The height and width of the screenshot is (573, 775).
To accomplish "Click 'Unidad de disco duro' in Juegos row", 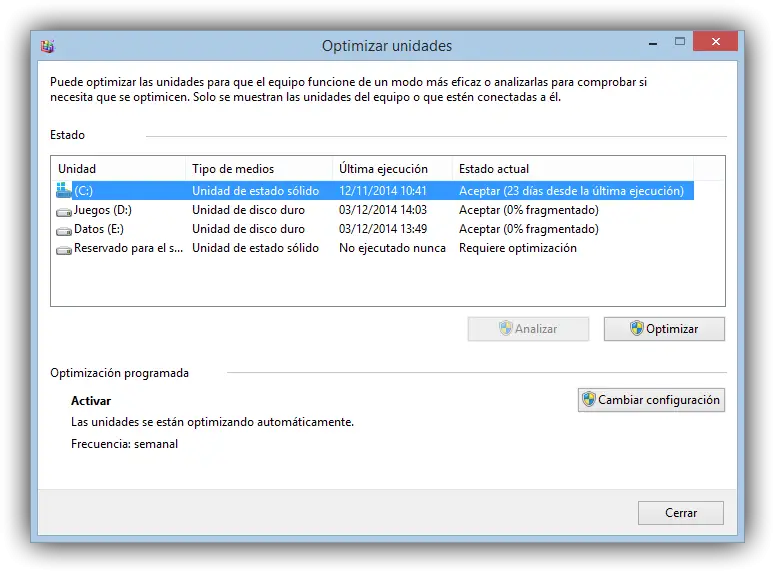I will tap(248, 210).
